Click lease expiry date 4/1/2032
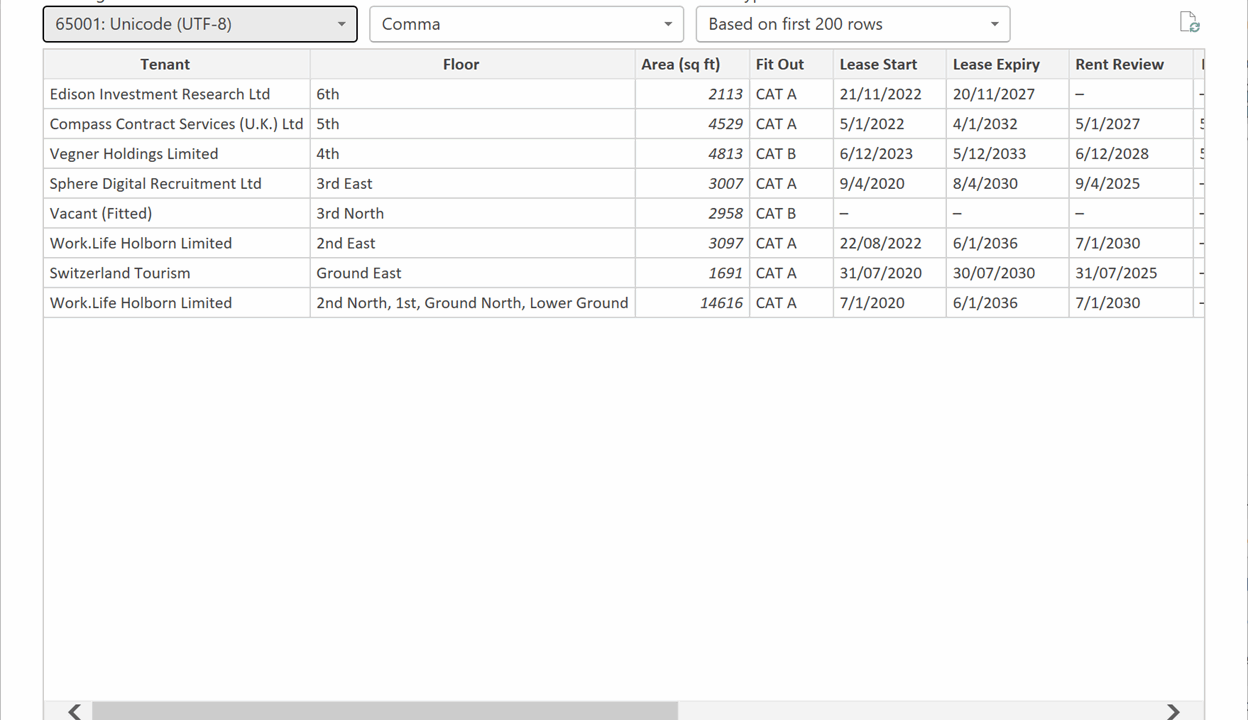Screen dimensions: 1248x720 pos(1007,124)
